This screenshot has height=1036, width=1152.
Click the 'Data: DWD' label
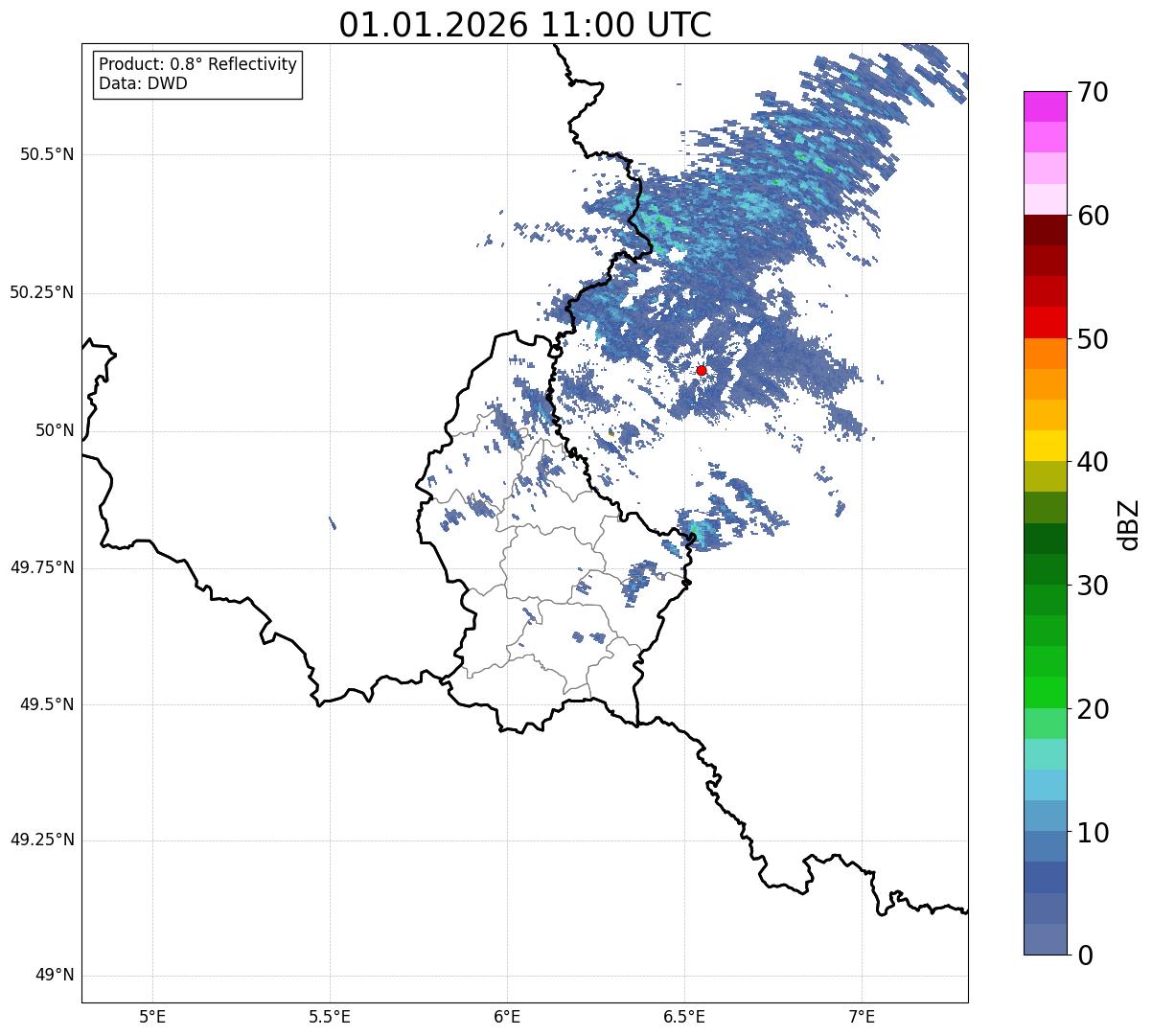point(143,83)
